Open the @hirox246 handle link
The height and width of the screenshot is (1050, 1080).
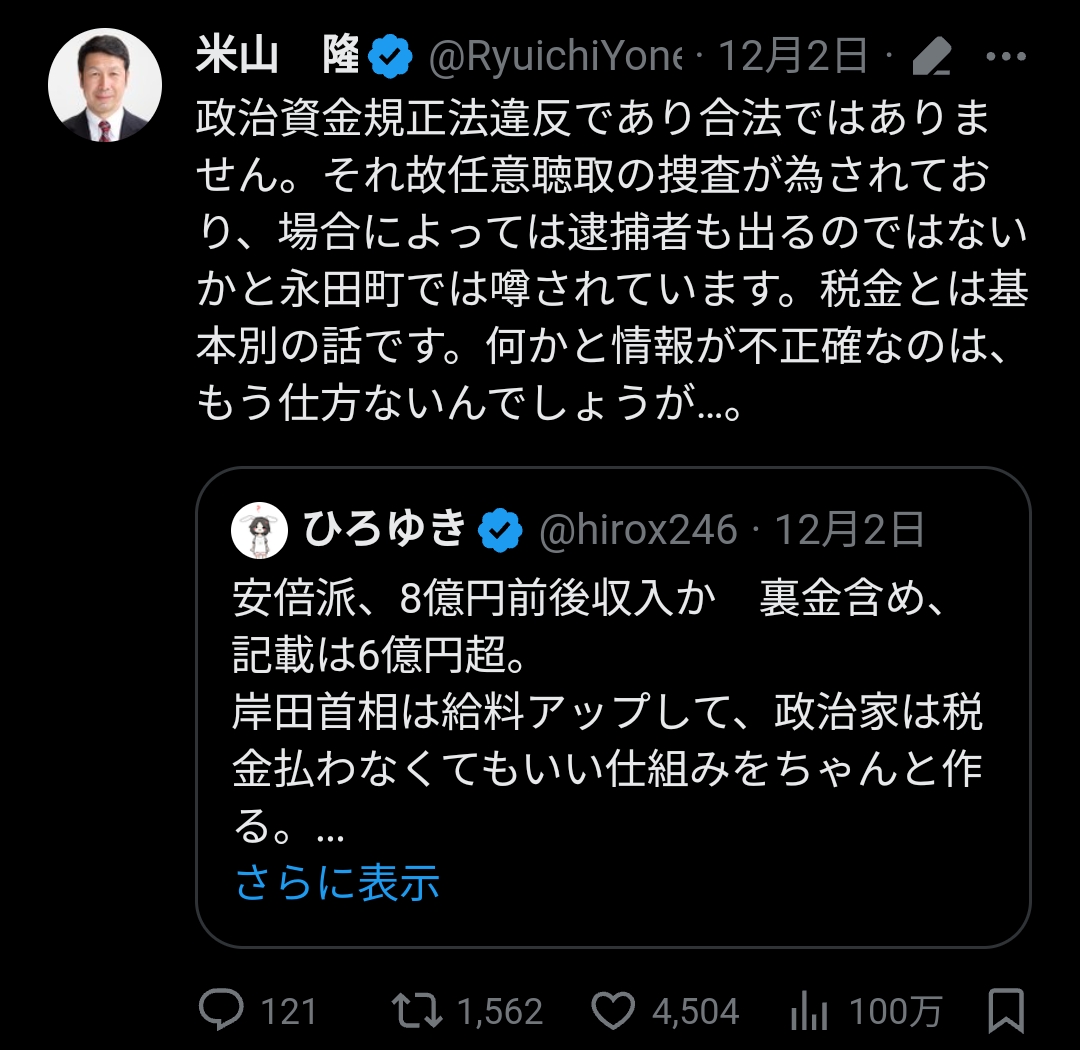click(x=638, y=530)
